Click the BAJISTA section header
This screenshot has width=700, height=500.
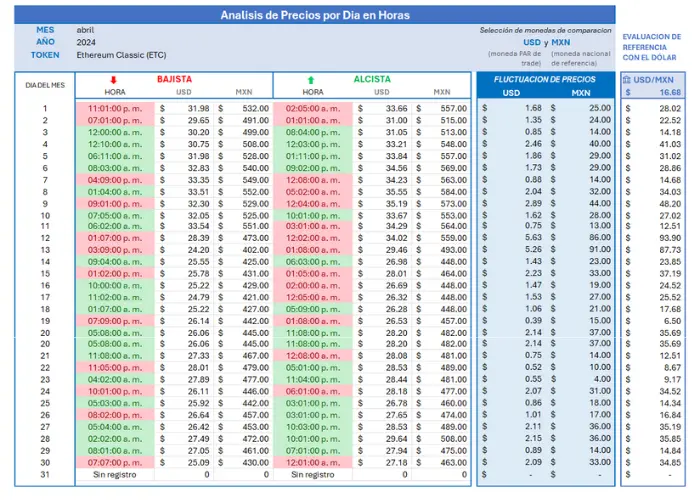174,79
